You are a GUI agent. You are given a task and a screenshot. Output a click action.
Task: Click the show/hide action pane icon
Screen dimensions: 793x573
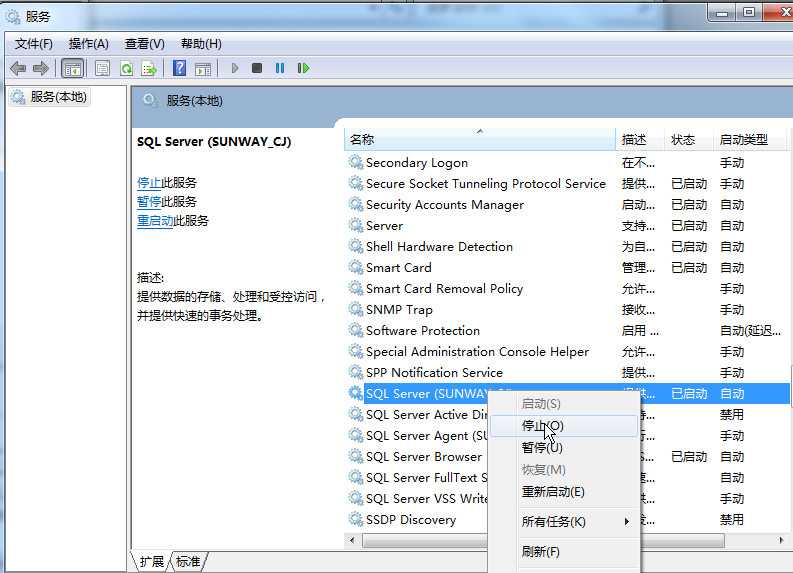(x=203, y=69)
